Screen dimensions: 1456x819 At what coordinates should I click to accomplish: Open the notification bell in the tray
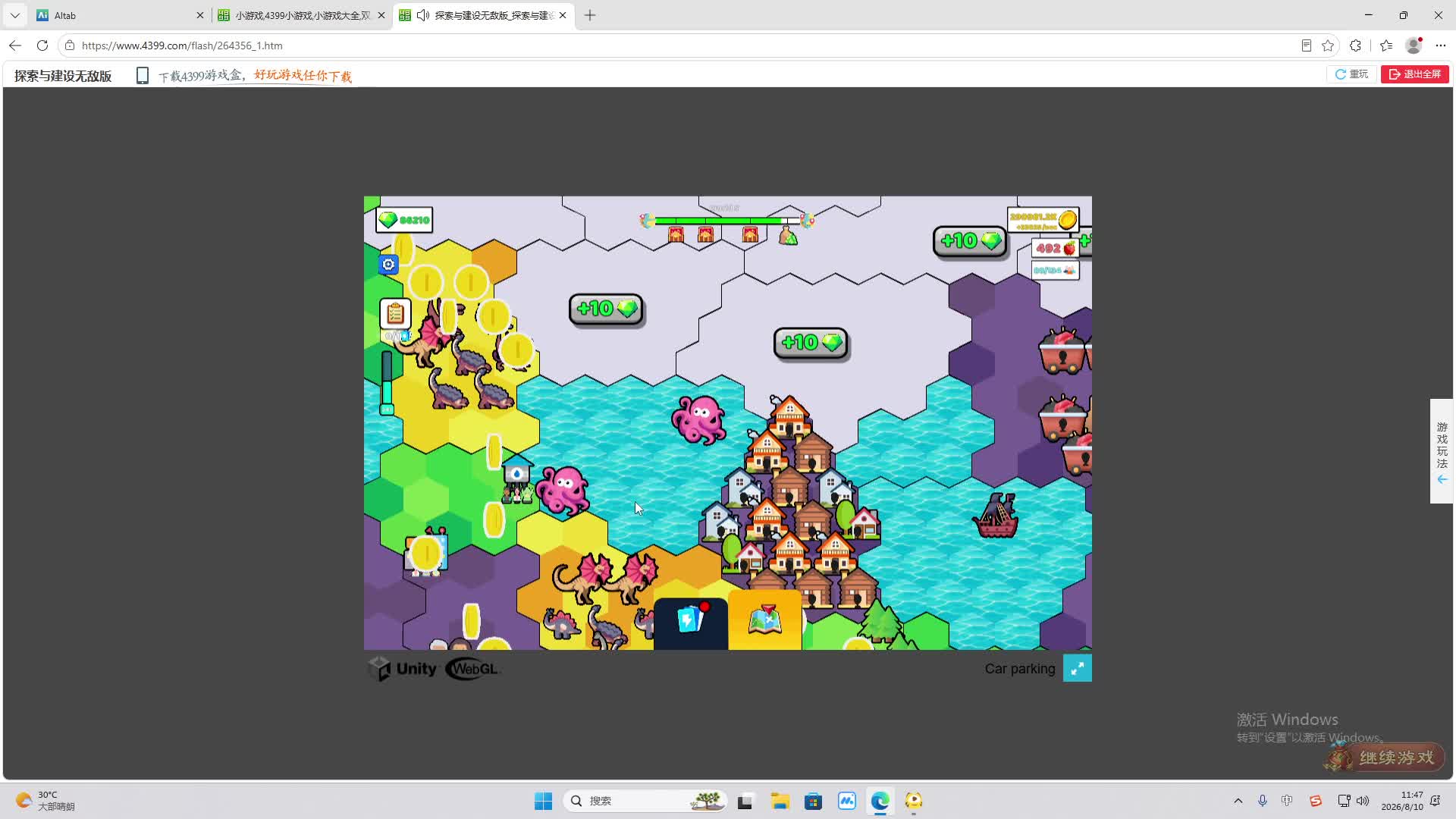point(1436,801)
